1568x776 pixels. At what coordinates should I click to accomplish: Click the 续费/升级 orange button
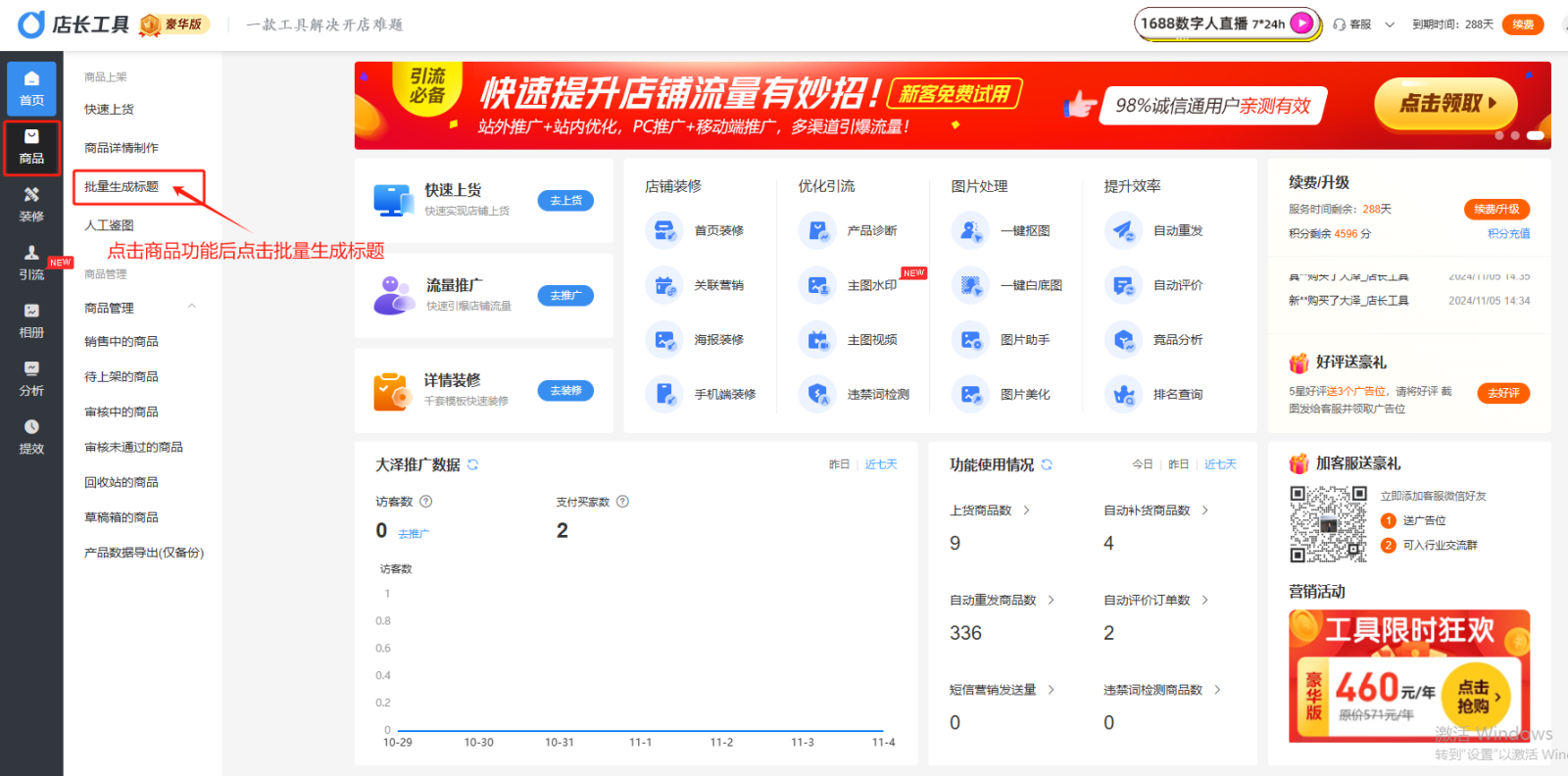coord(1496,209)
